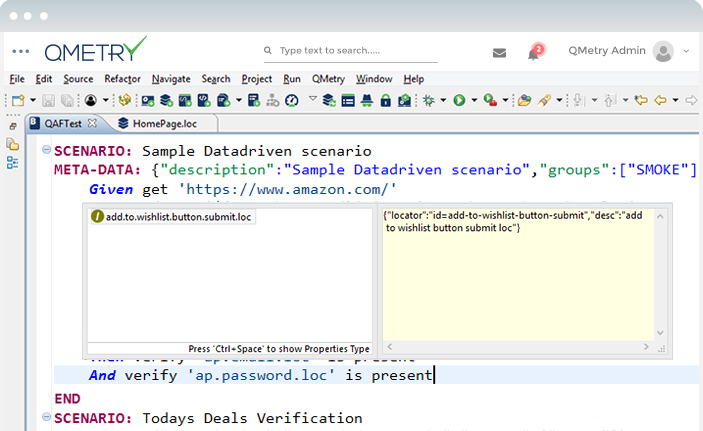The width and height of the screenshot is (703, 431).
Task: Start Debug with the bug icon
Action: pyautogui.click(x=429, y=100)
